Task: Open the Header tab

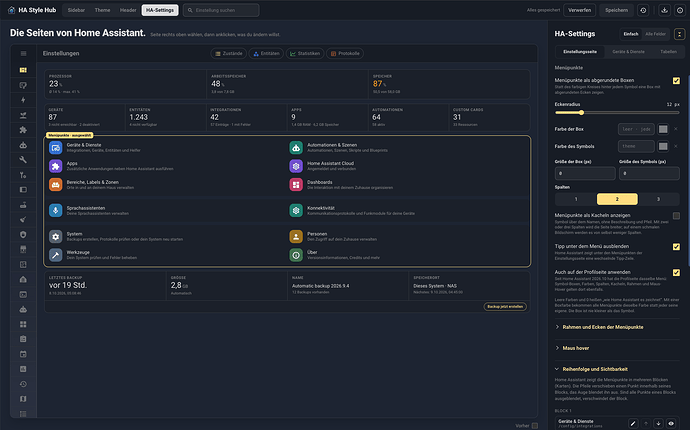Action: (x=128, y=10)
